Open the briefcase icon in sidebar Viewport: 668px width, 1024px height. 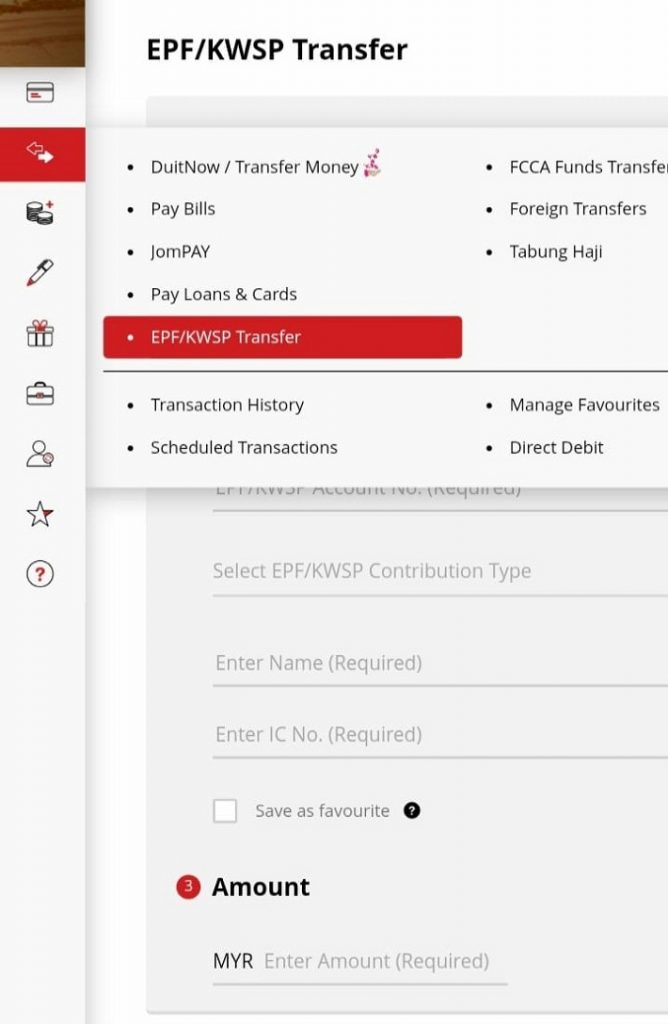point(40,394)
